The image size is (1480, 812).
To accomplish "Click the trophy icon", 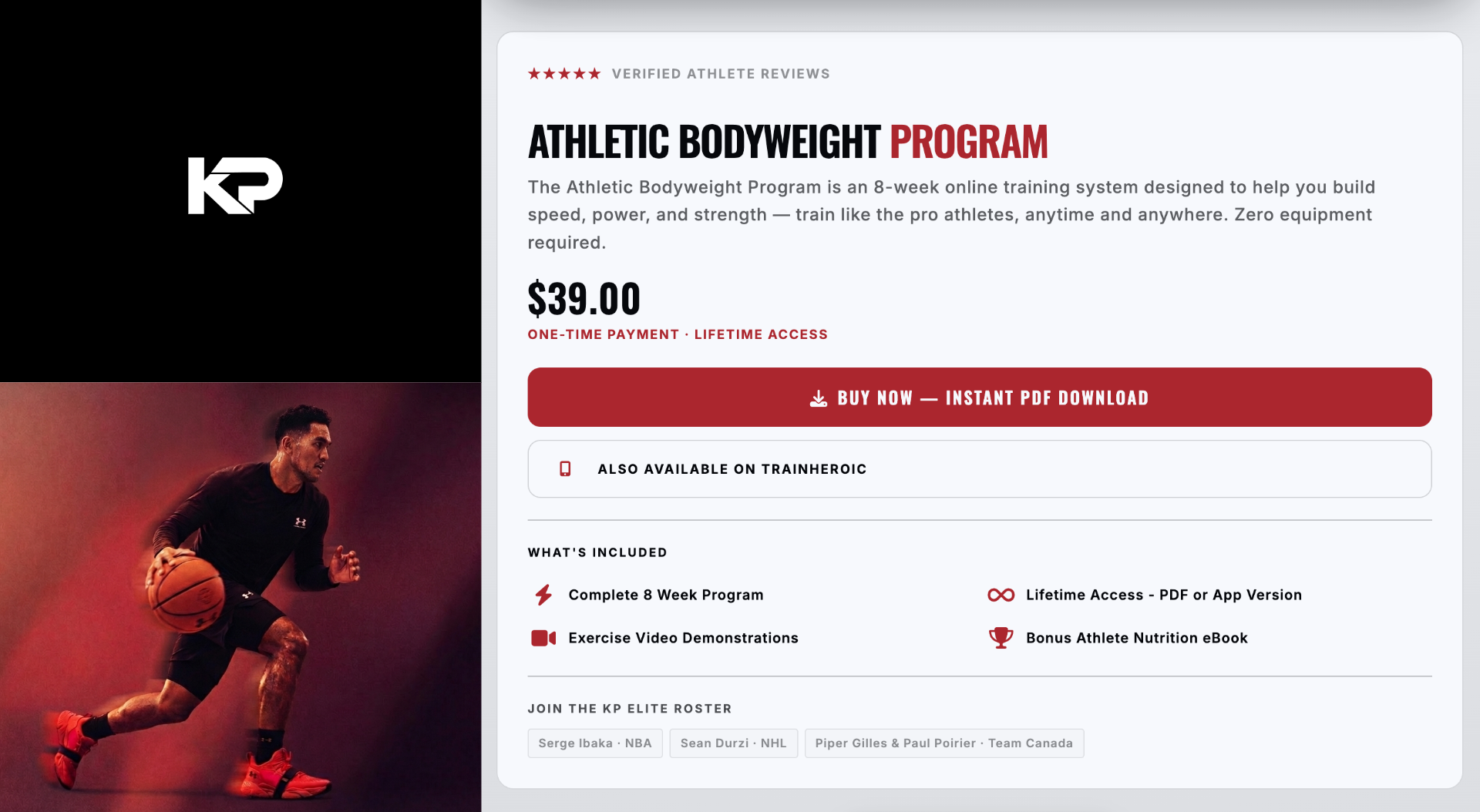I will [1001, 638].
